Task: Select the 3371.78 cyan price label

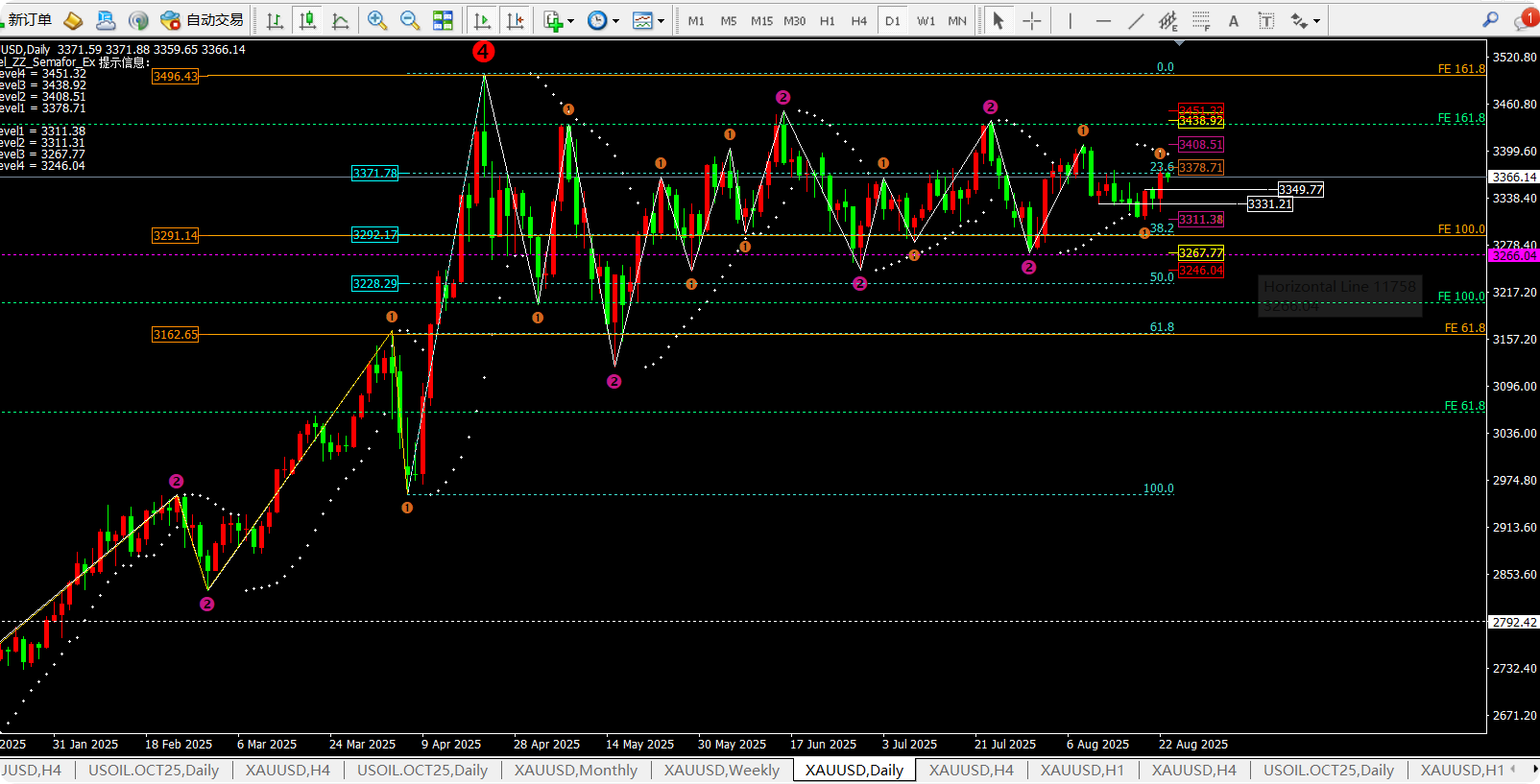Action: click(374, 173)
